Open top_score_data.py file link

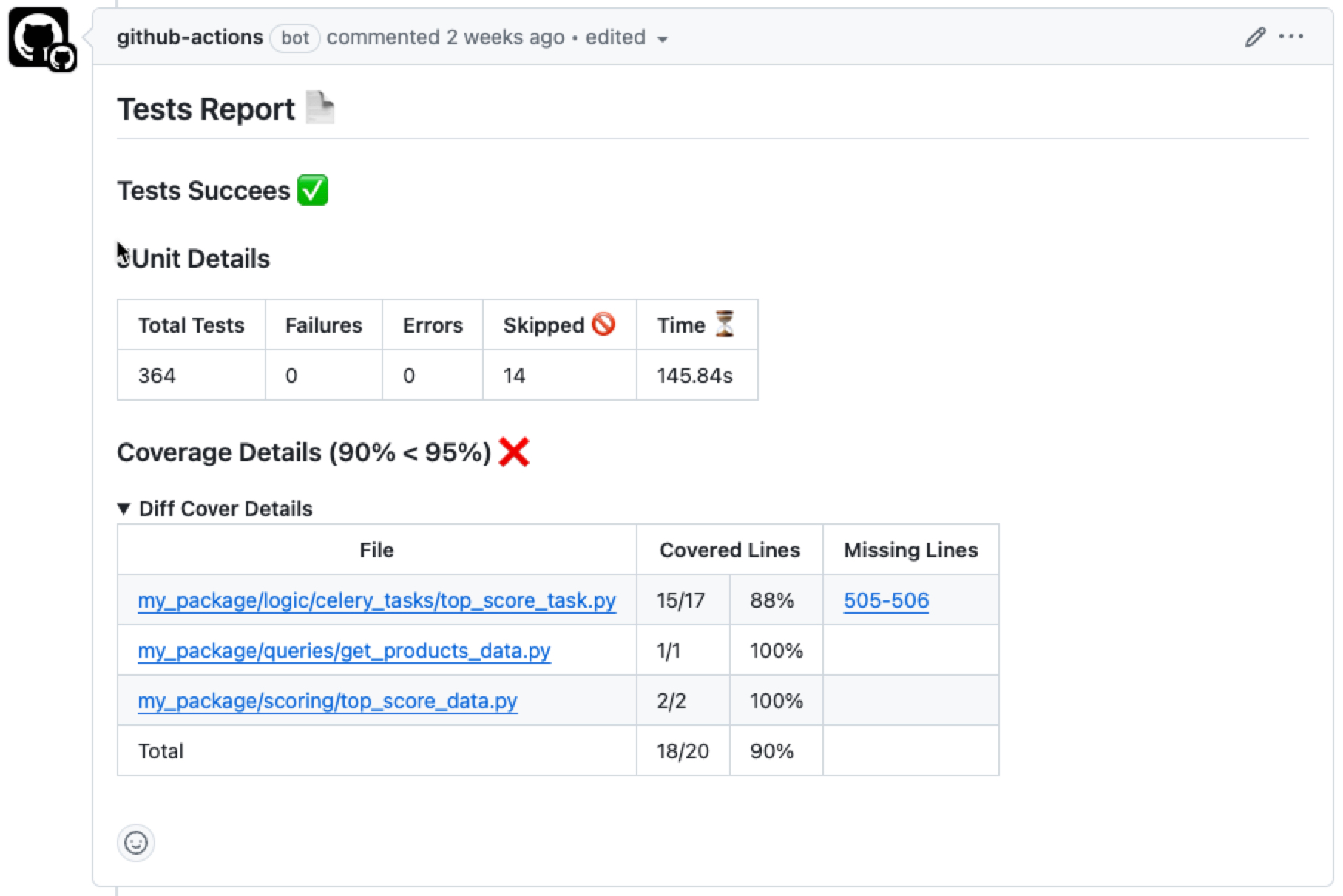coord(328,701)
